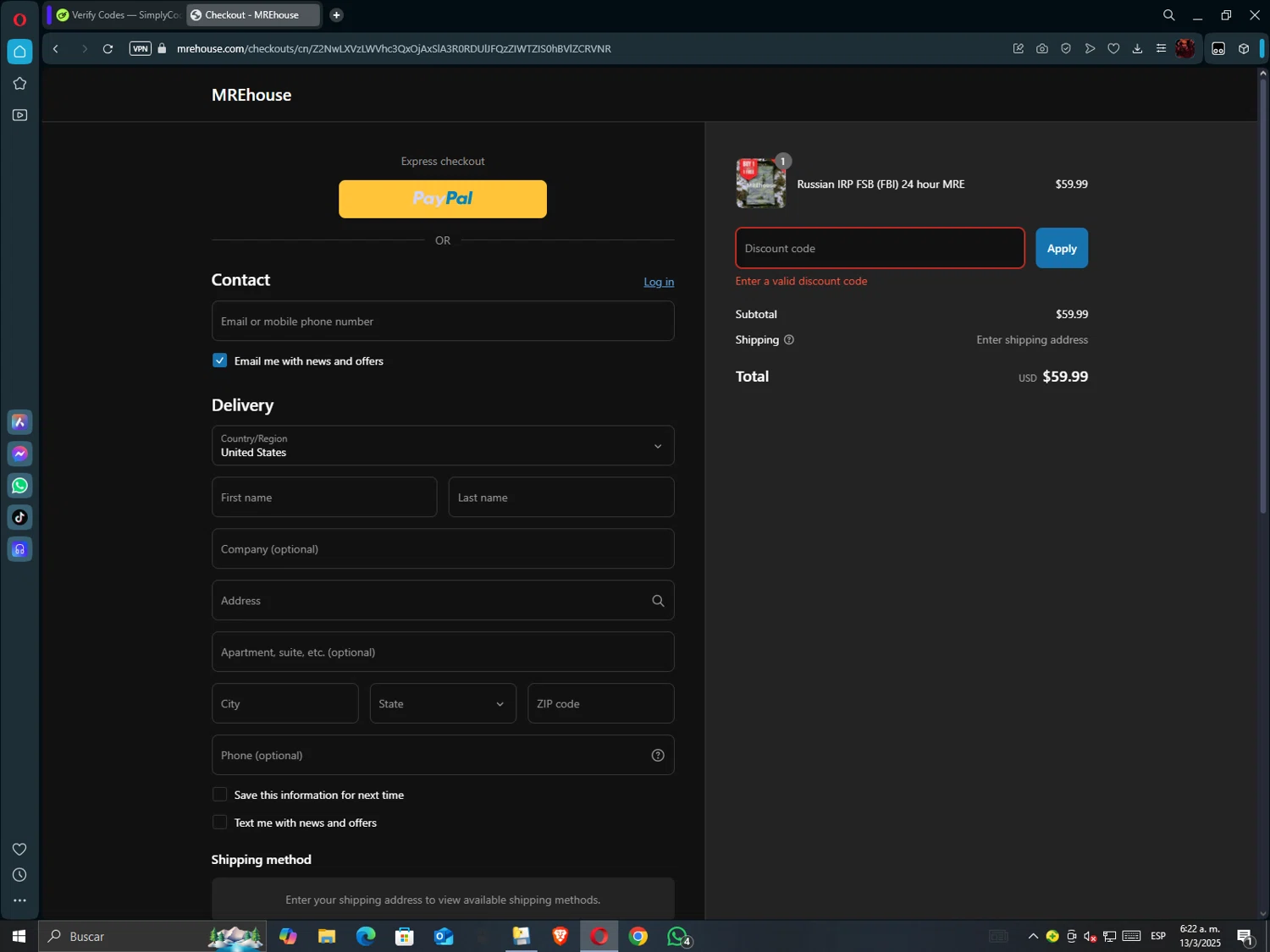Switch to Verify Codes — SimplyCodes tab
Viewport: 1270px width, 952px height.
point(118,15)
